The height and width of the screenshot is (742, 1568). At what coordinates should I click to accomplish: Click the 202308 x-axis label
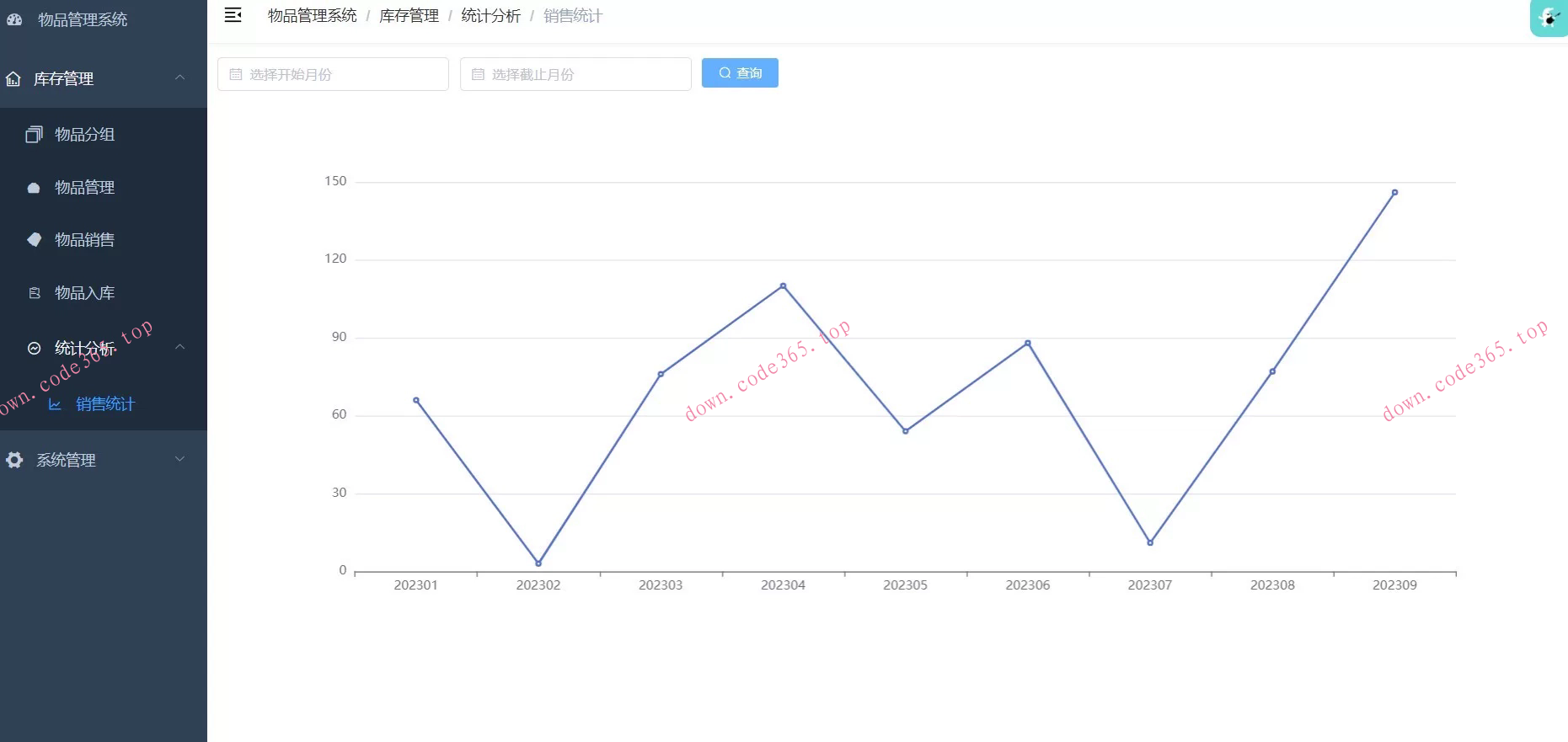click(1272, 585)
